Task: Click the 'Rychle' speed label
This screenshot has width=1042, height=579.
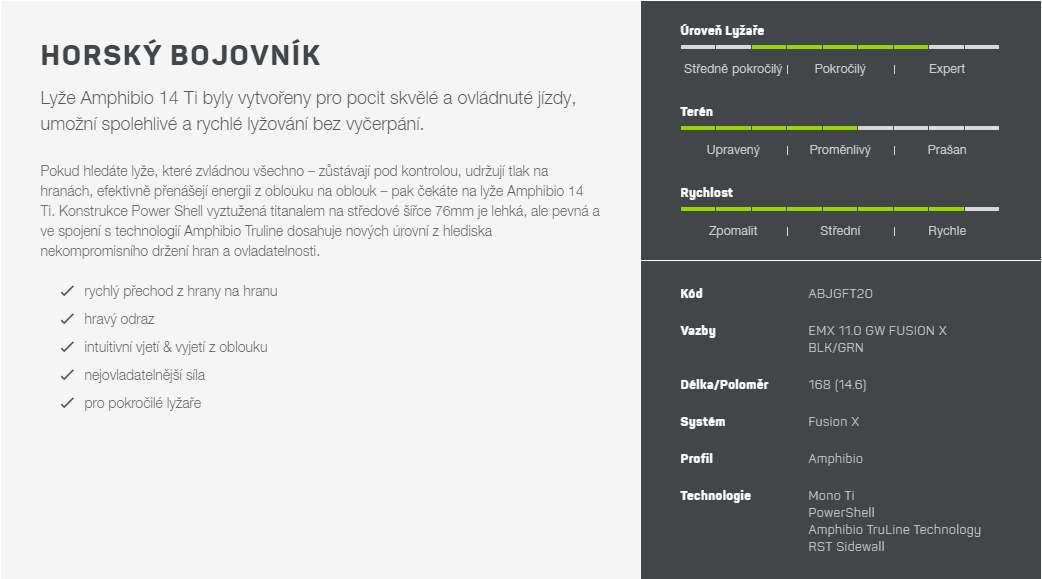Action: click(947, 231)
